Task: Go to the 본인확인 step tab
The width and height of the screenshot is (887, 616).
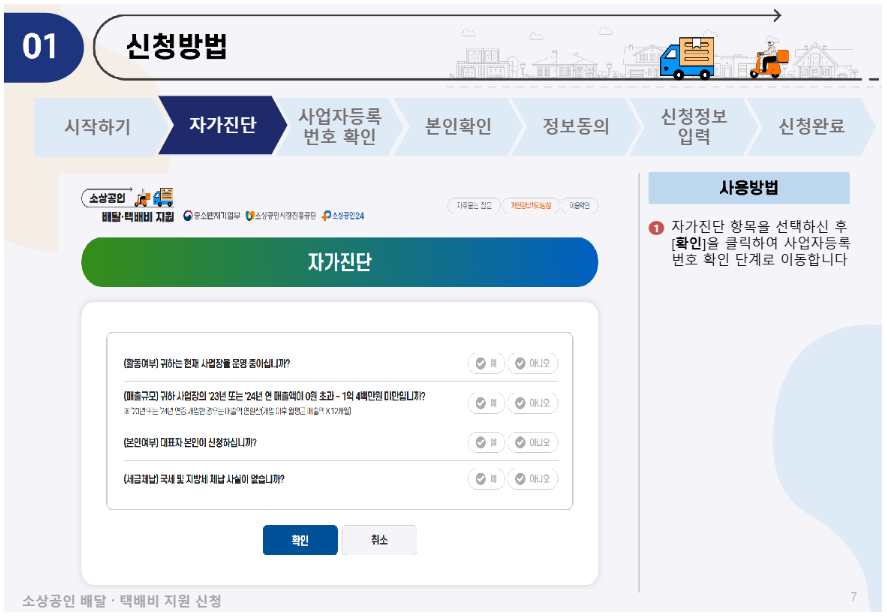Action: 458,126
